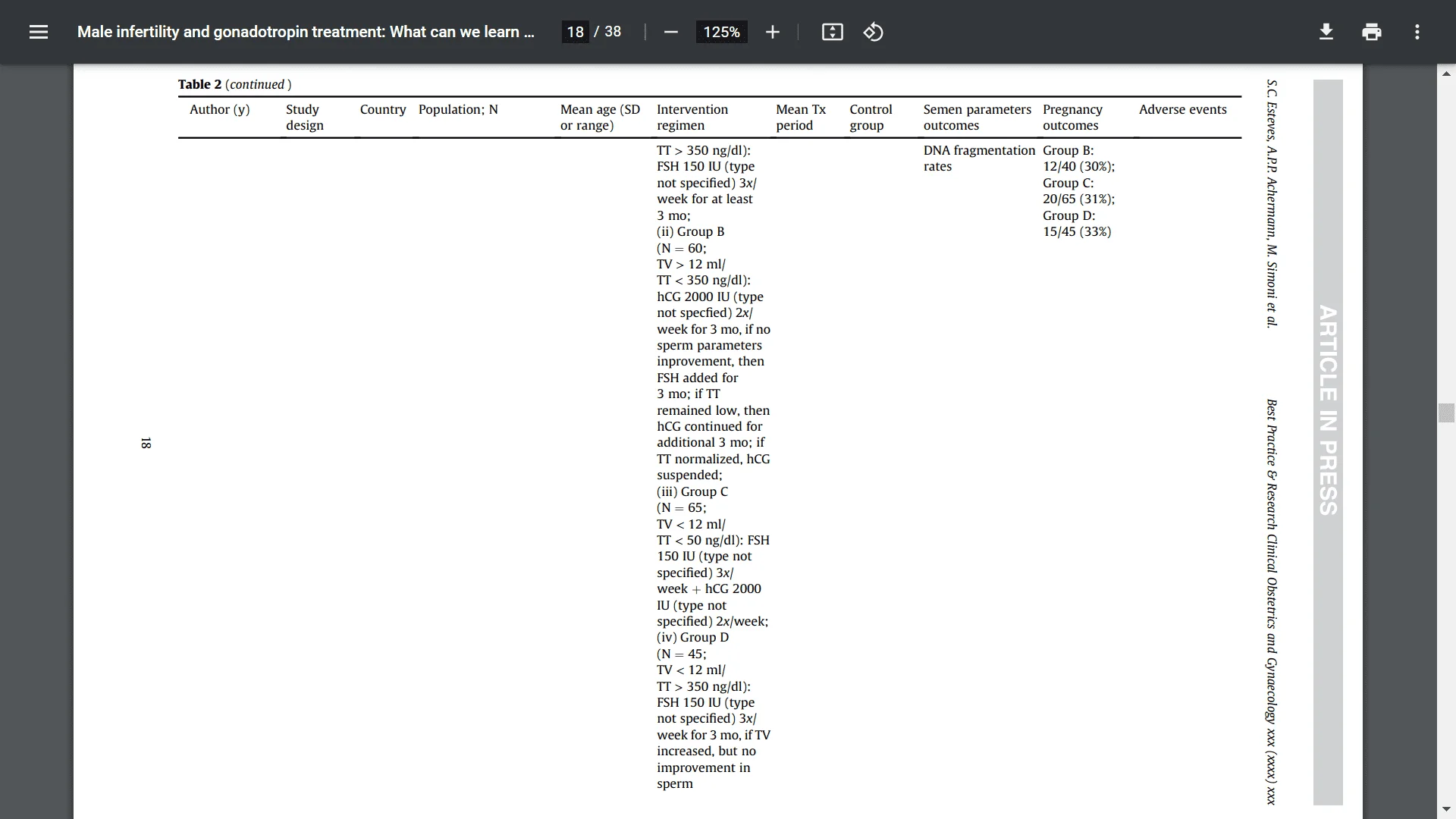Click the 'sperm parameters' text line
This screenshot has width=1456, height=819.
[x=709, y=345]
